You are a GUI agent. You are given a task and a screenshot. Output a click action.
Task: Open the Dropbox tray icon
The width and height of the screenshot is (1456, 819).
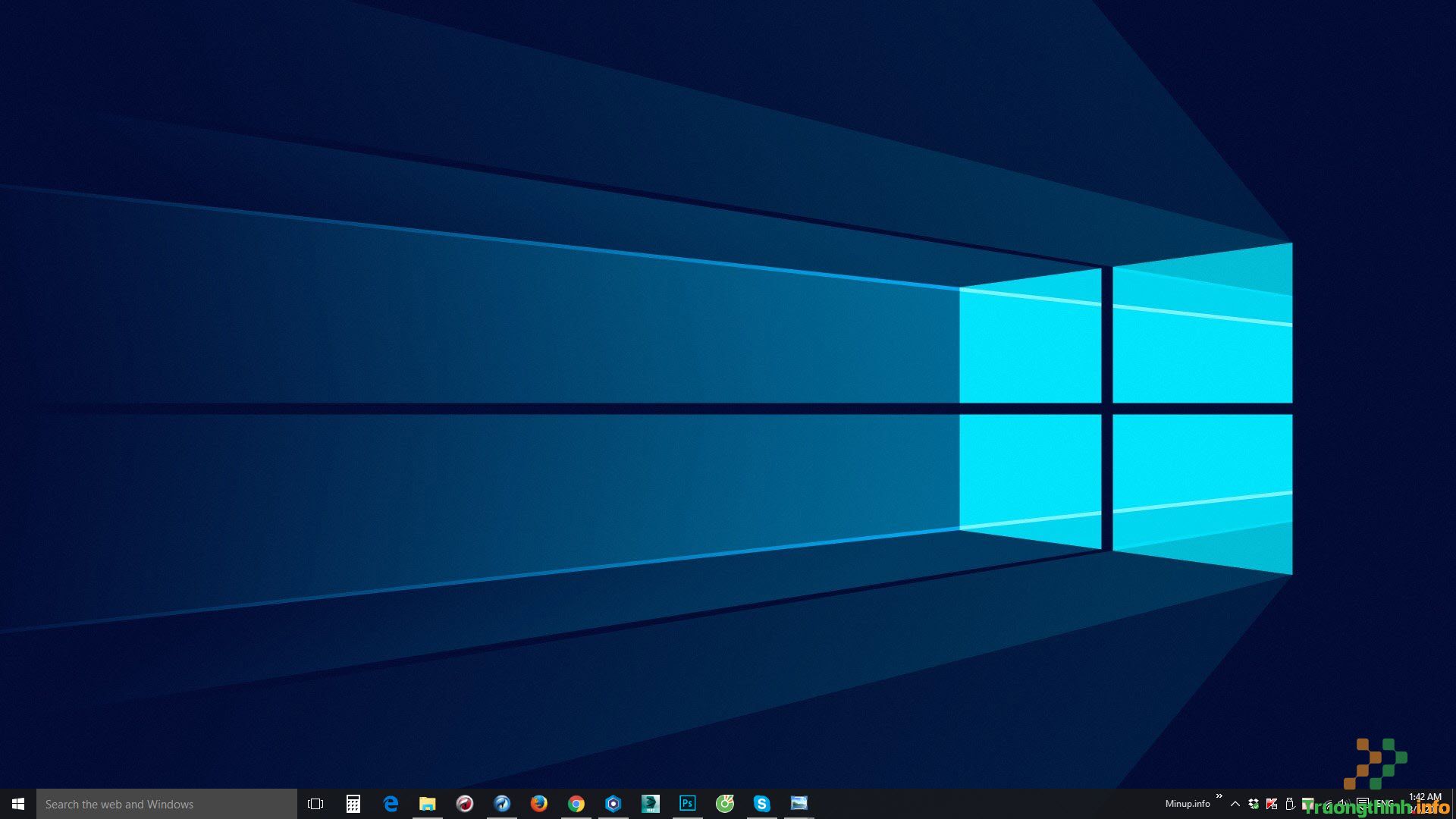click(x=1254, y=804)
